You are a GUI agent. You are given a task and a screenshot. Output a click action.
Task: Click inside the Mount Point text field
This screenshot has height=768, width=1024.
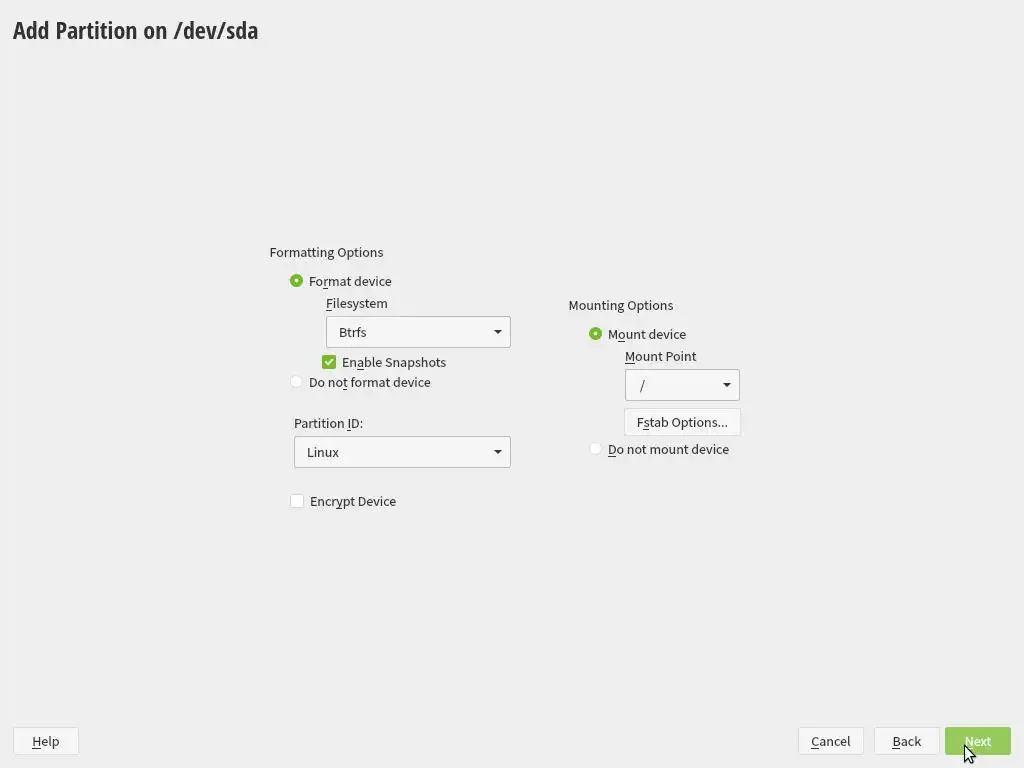tap(670, 385)
